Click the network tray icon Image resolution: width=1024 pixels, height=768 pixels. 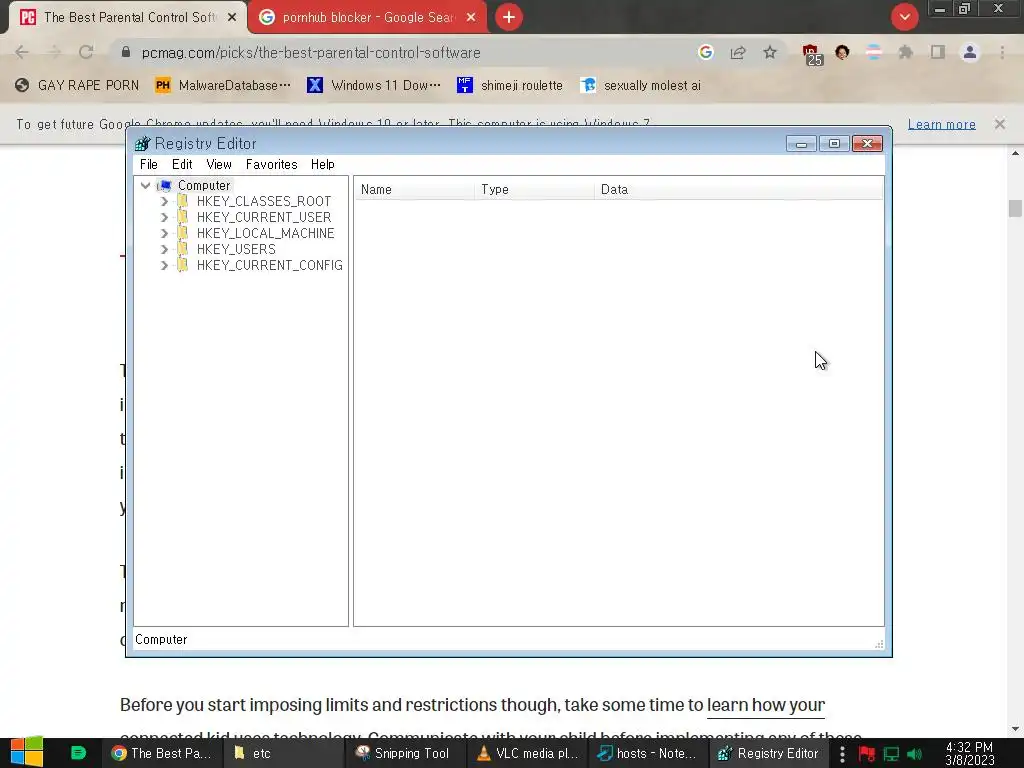coord(891,754)
